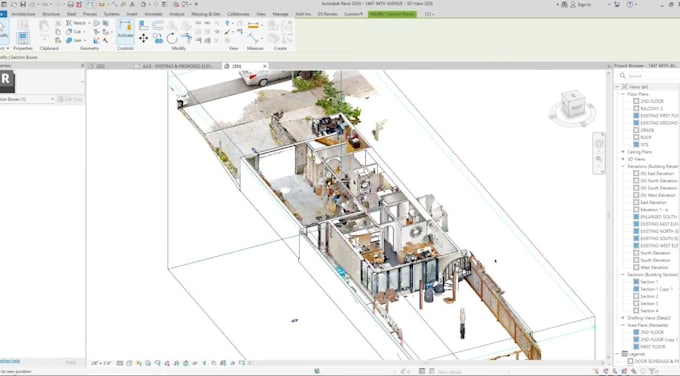The image size is (680, 376).
Task: Check the 2ND FLOOR floor plan box
Action: pos(636,101)
